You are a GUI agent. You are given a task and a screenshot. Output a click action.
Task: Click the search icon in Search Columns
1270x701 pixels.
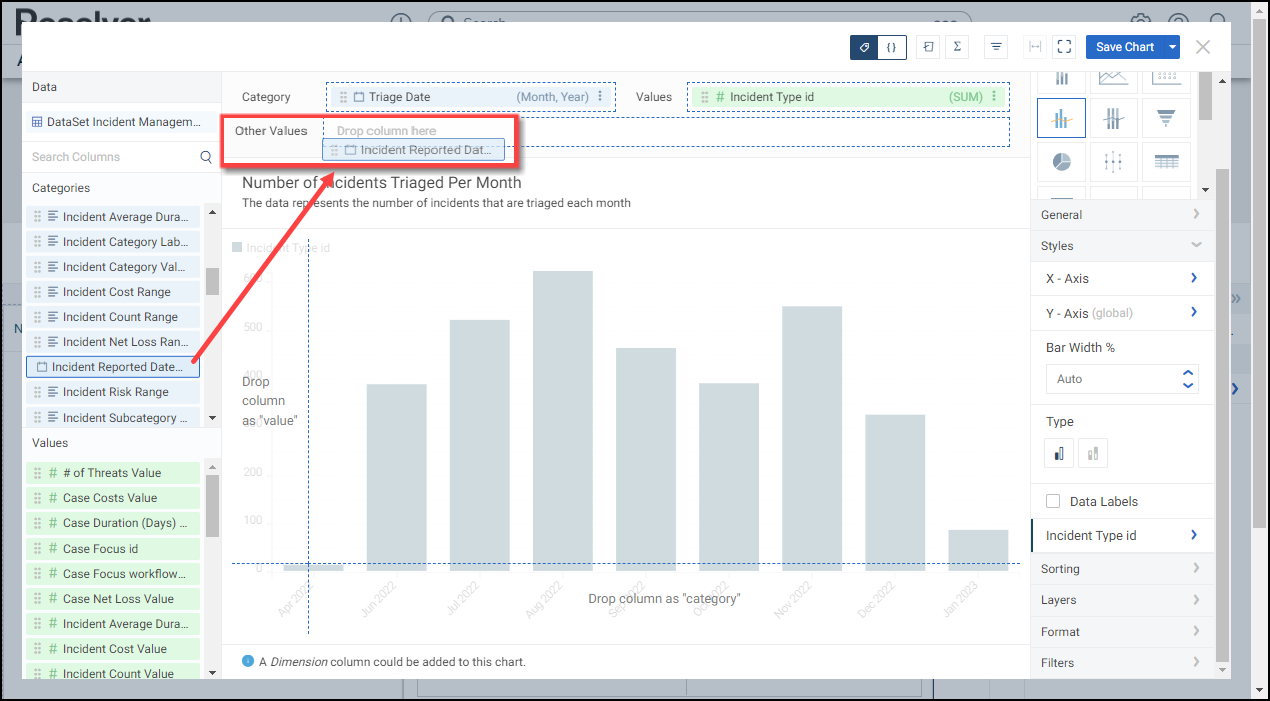[x=206, y=157]
